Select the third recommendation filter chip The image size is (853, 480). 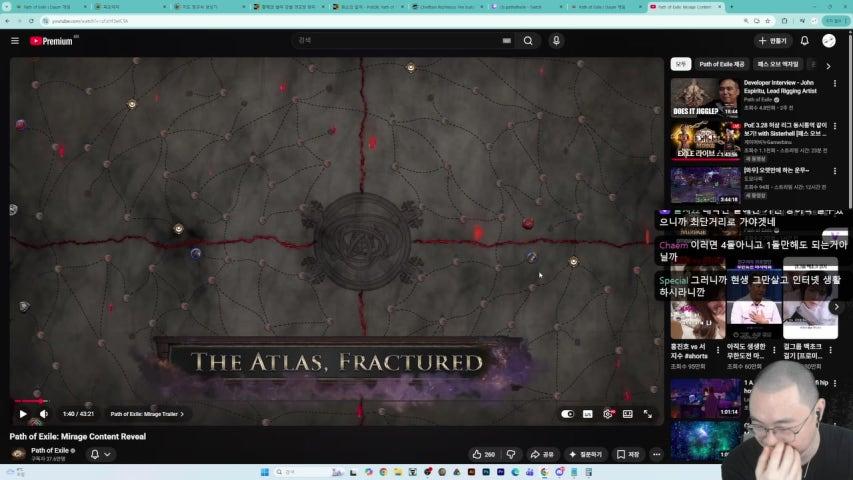tap(778, 64)
